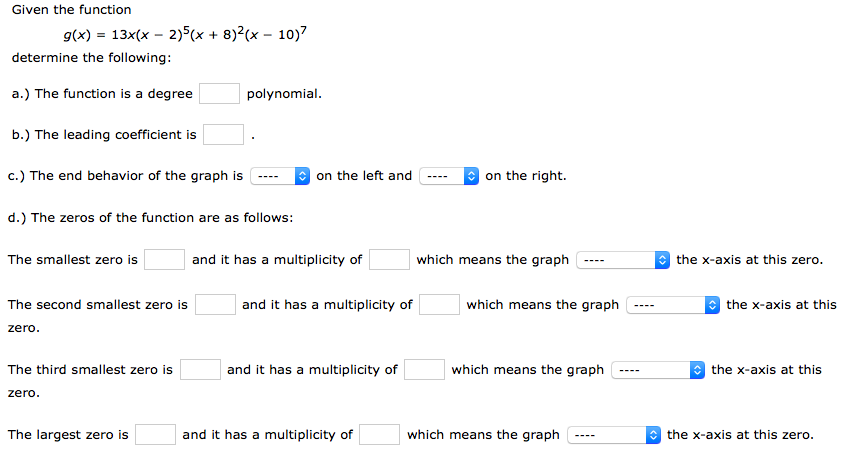The height and width of the screenshot is (475, 846).
Task: Select the largest zero's multiplicity box
Action: click(380, 435)
